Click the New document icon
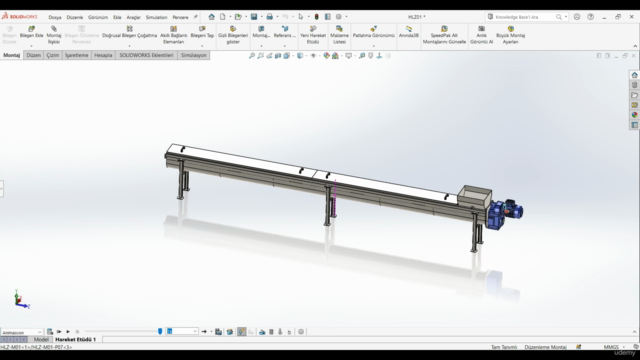The image size is (640, 360). tap(222, 17)
